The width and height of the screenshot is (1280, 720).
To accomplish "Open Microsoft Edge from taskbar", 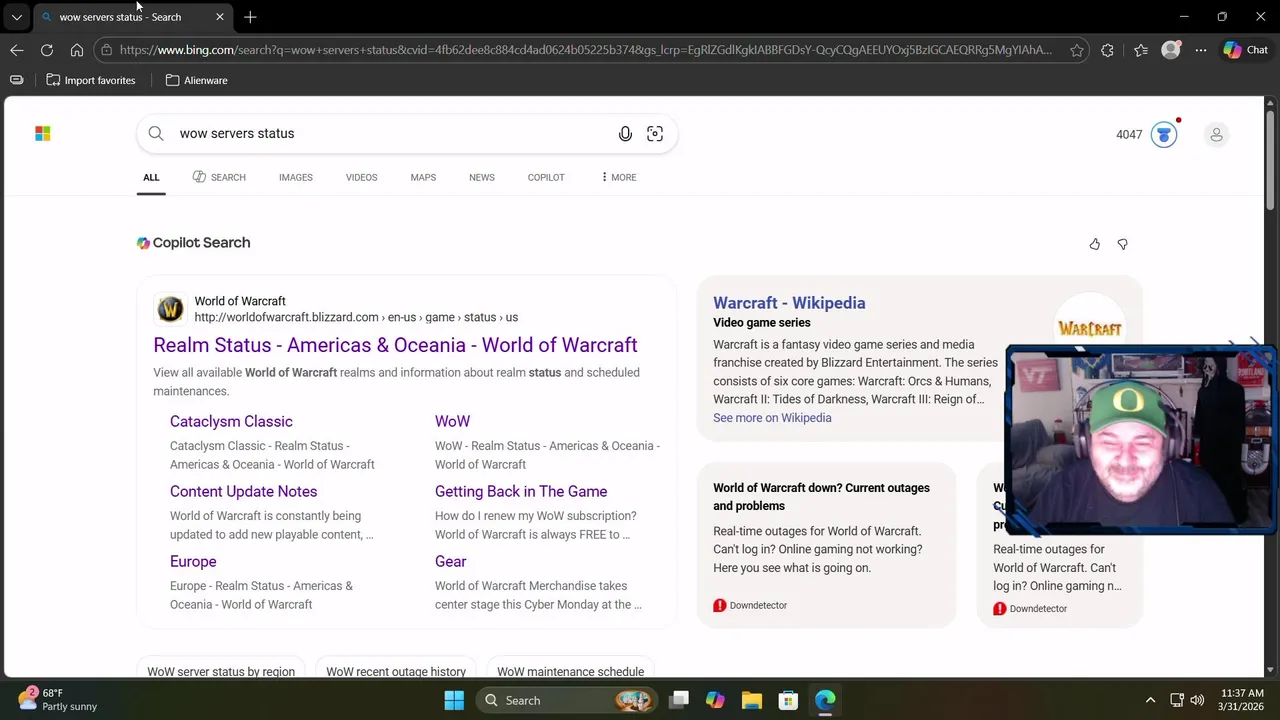I will (x=825, y=700).
